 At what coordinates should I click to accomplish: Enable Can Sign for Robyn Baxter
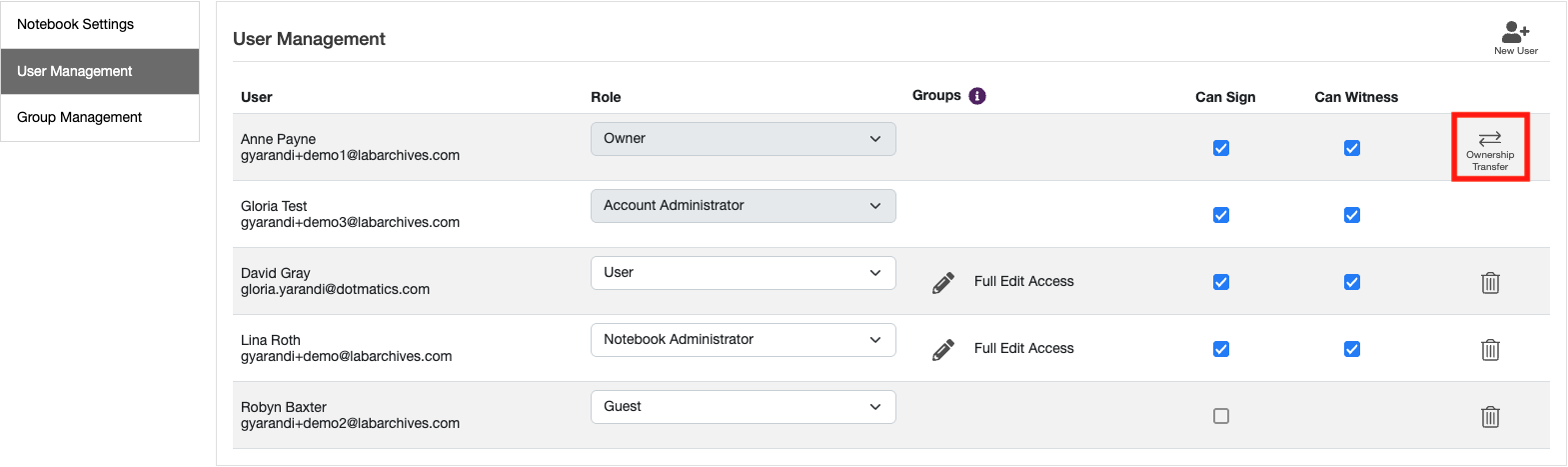point(1221,416)
